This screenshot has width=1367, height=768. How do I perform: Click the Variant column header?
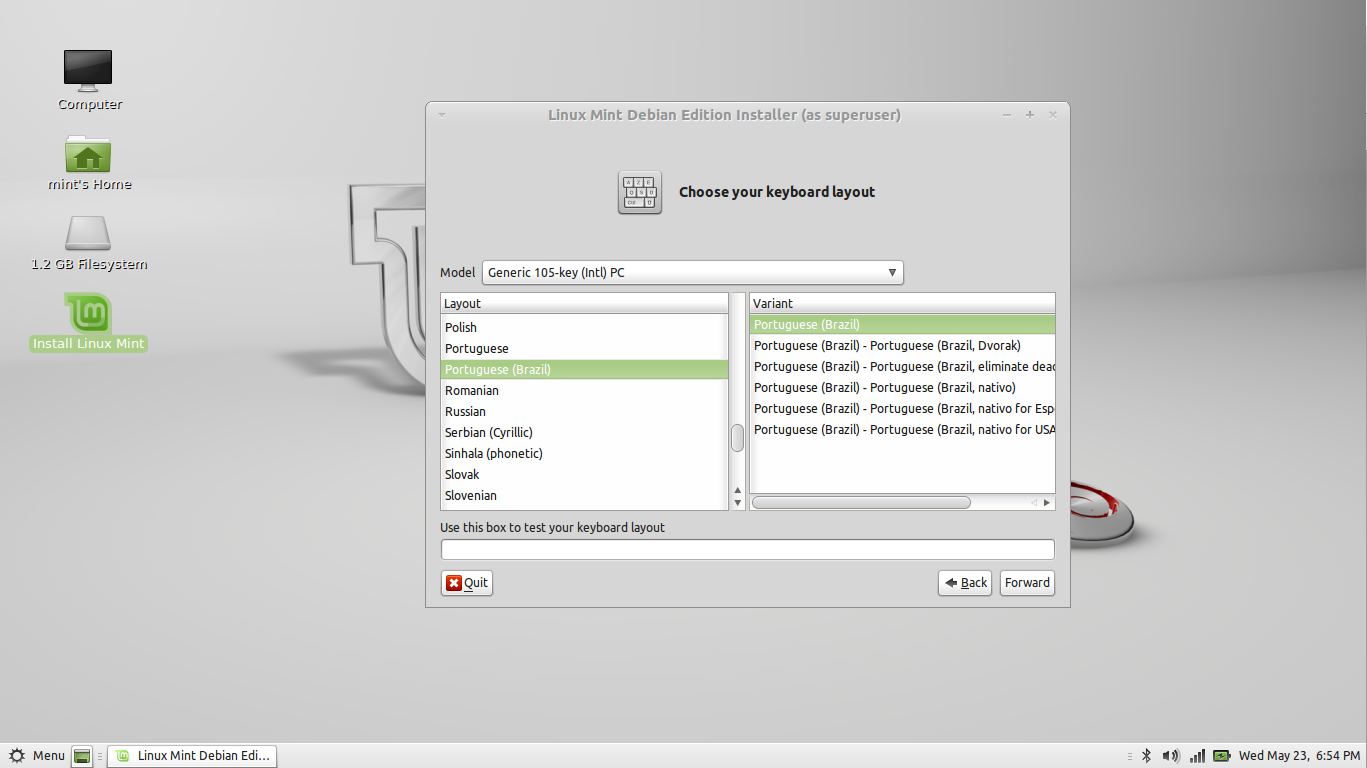tap(902, 303)
